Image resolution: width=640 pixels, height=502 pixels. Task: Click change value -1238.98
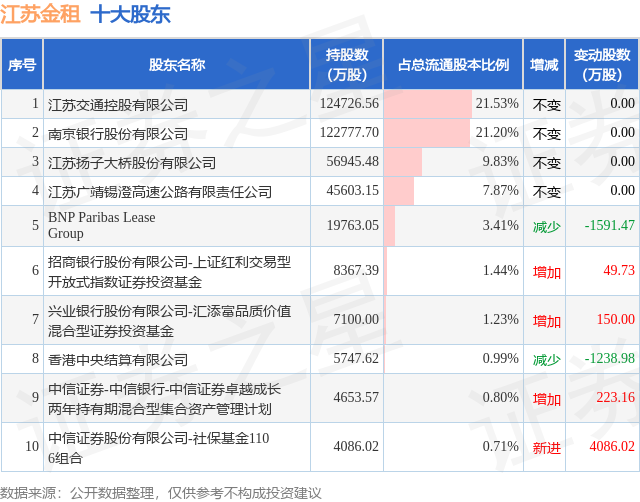609,358
